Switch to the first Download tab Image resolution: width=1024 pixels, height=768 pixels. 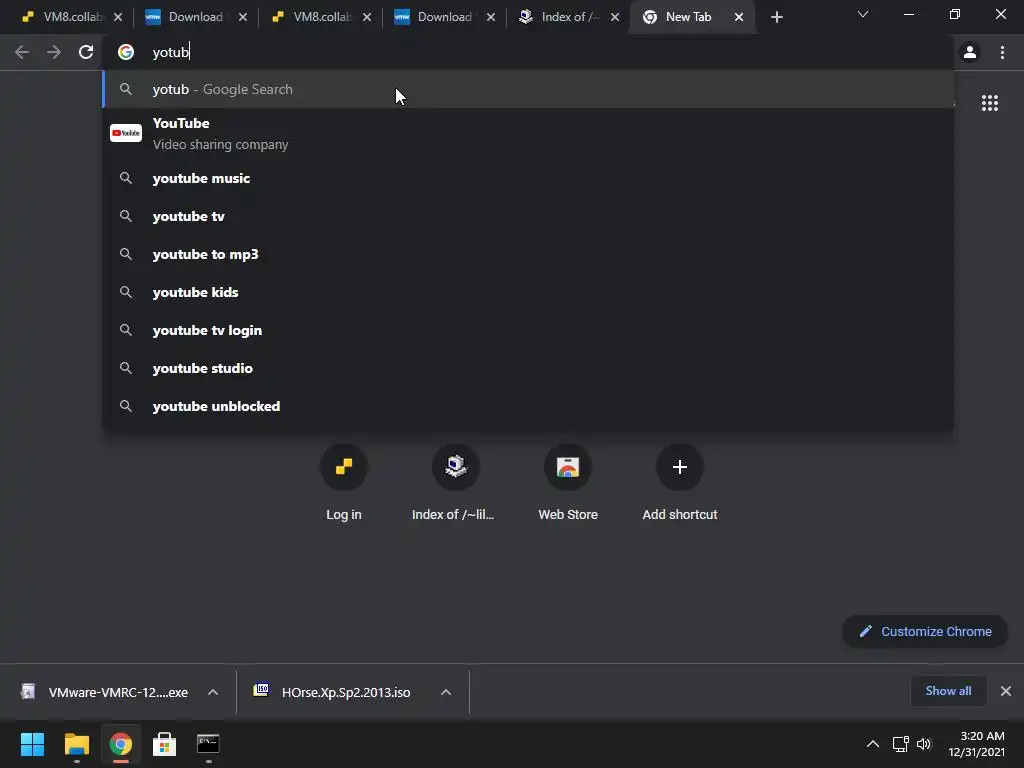click(189, 17)
